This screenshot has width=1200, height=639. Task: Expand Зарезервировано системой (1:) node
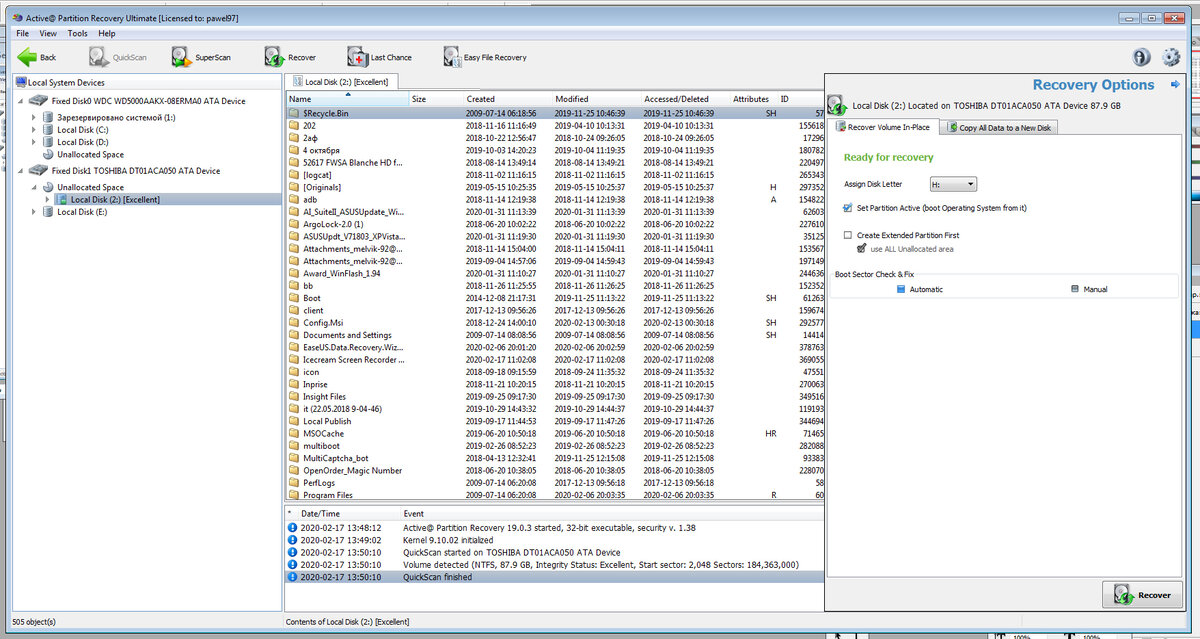[34, 118]
